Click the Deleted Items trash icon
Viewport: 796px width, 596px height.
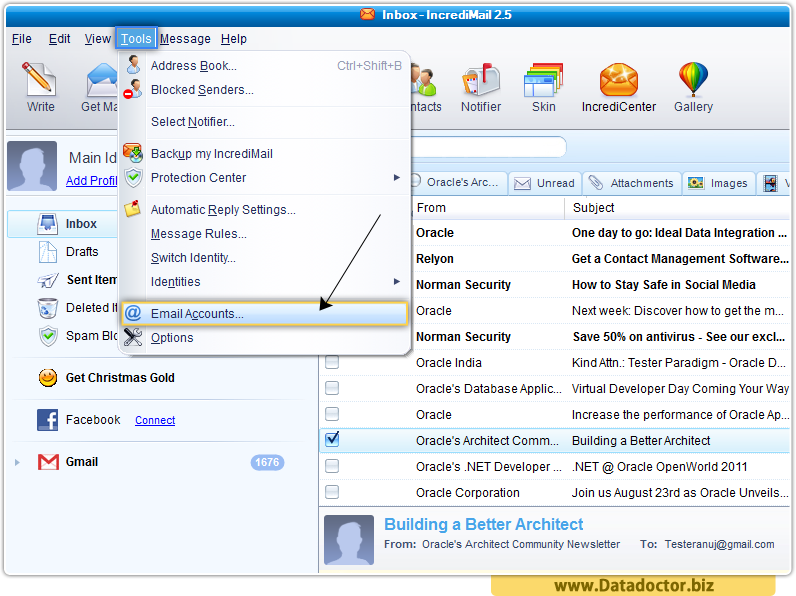click(48, 308)
